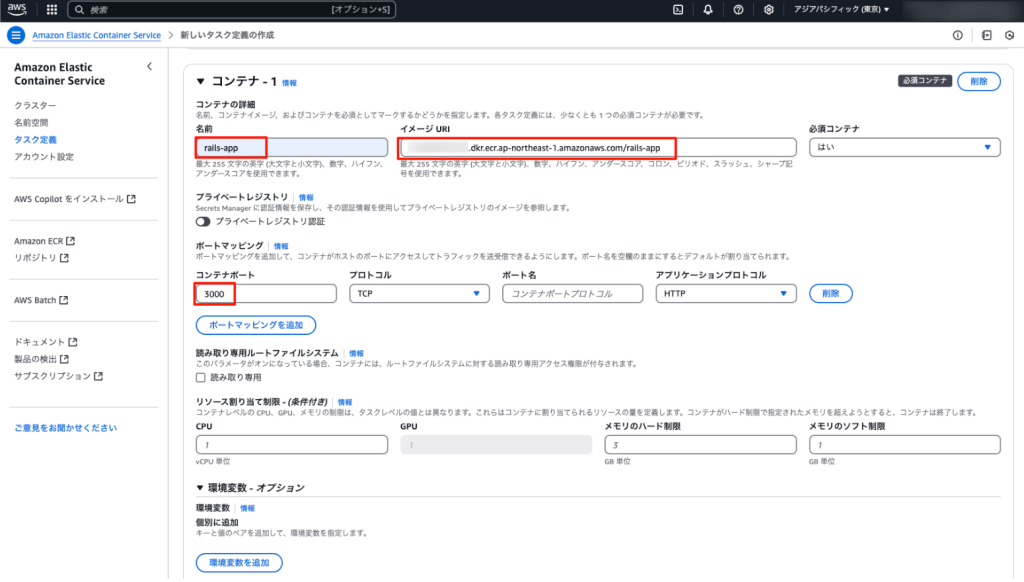Check the 読み取り専用 checkbox

click(201, 378)
